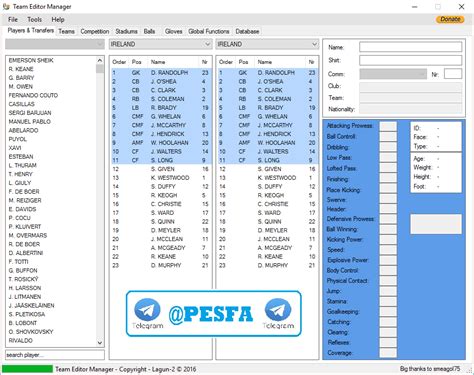Viewport: 474px width, 375px height.
Task: Open the Comm dropdown
Action: 393,74
